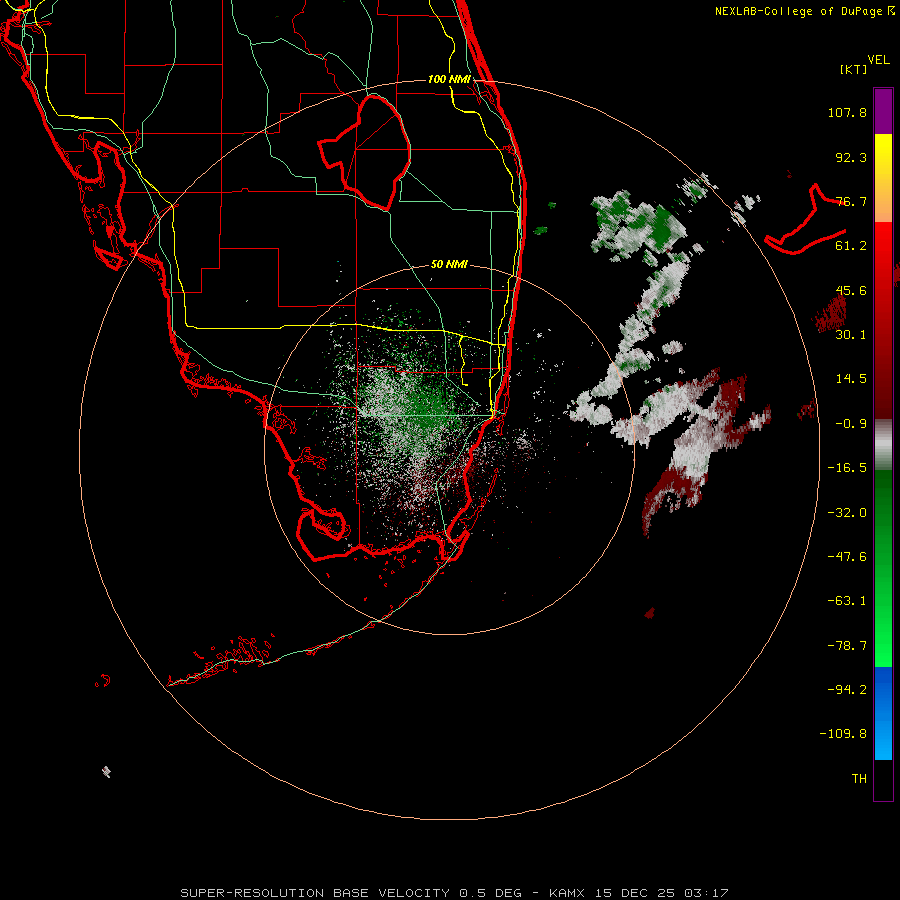Screen dimensions: 900x900
Task: Click the red island outline at the far right
Action: coord(806,221)
